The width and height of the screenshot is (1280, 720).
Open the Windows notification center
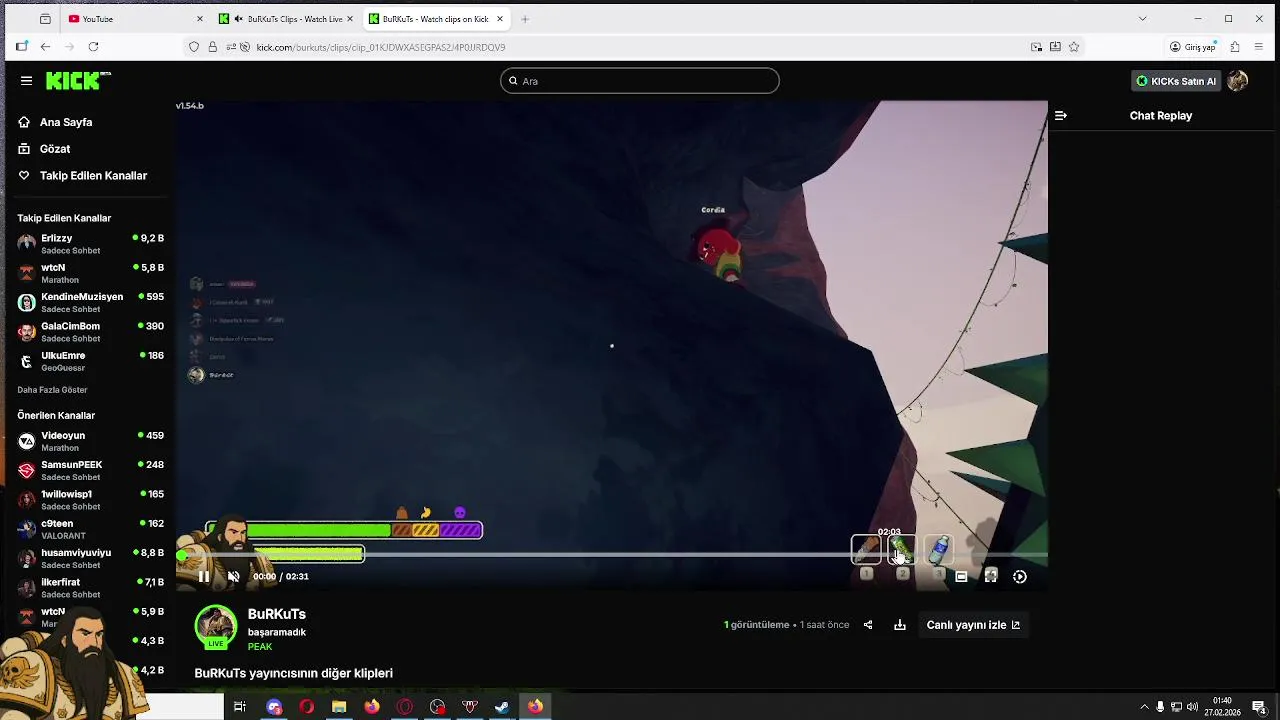[1259, 707]
